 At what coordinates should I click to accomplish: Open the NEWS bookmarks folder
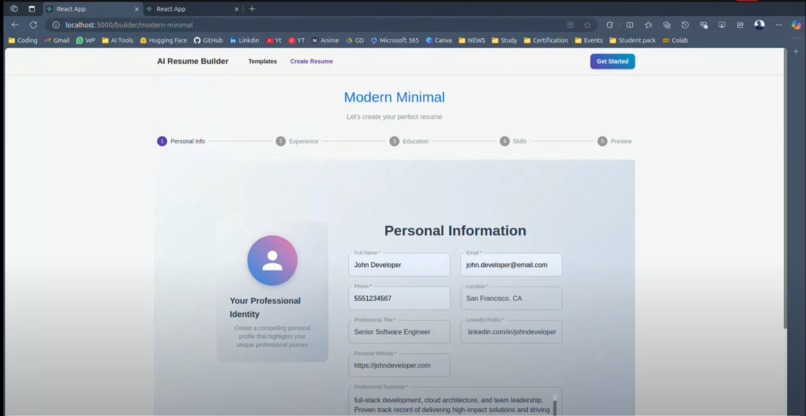(471, 40)
